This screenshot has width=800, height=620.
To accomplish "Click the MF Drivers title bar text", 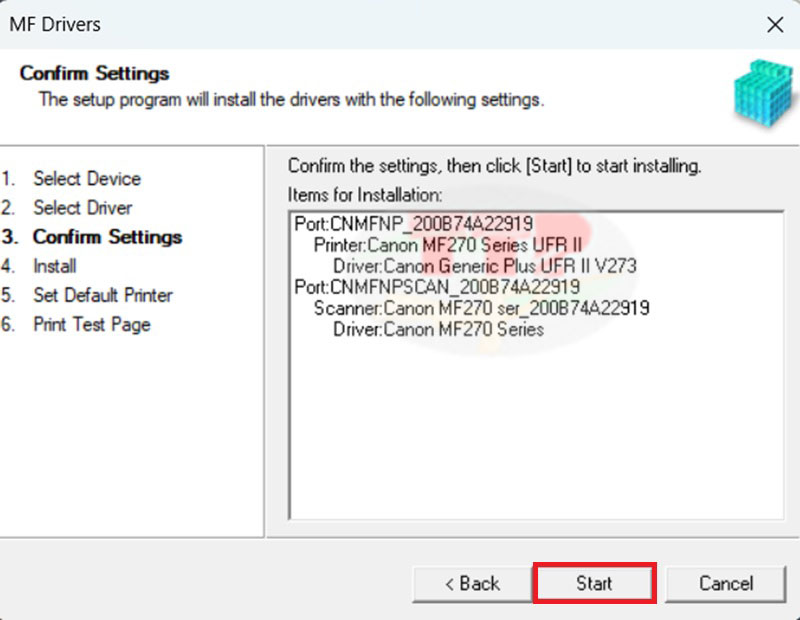I will [55, 25].
